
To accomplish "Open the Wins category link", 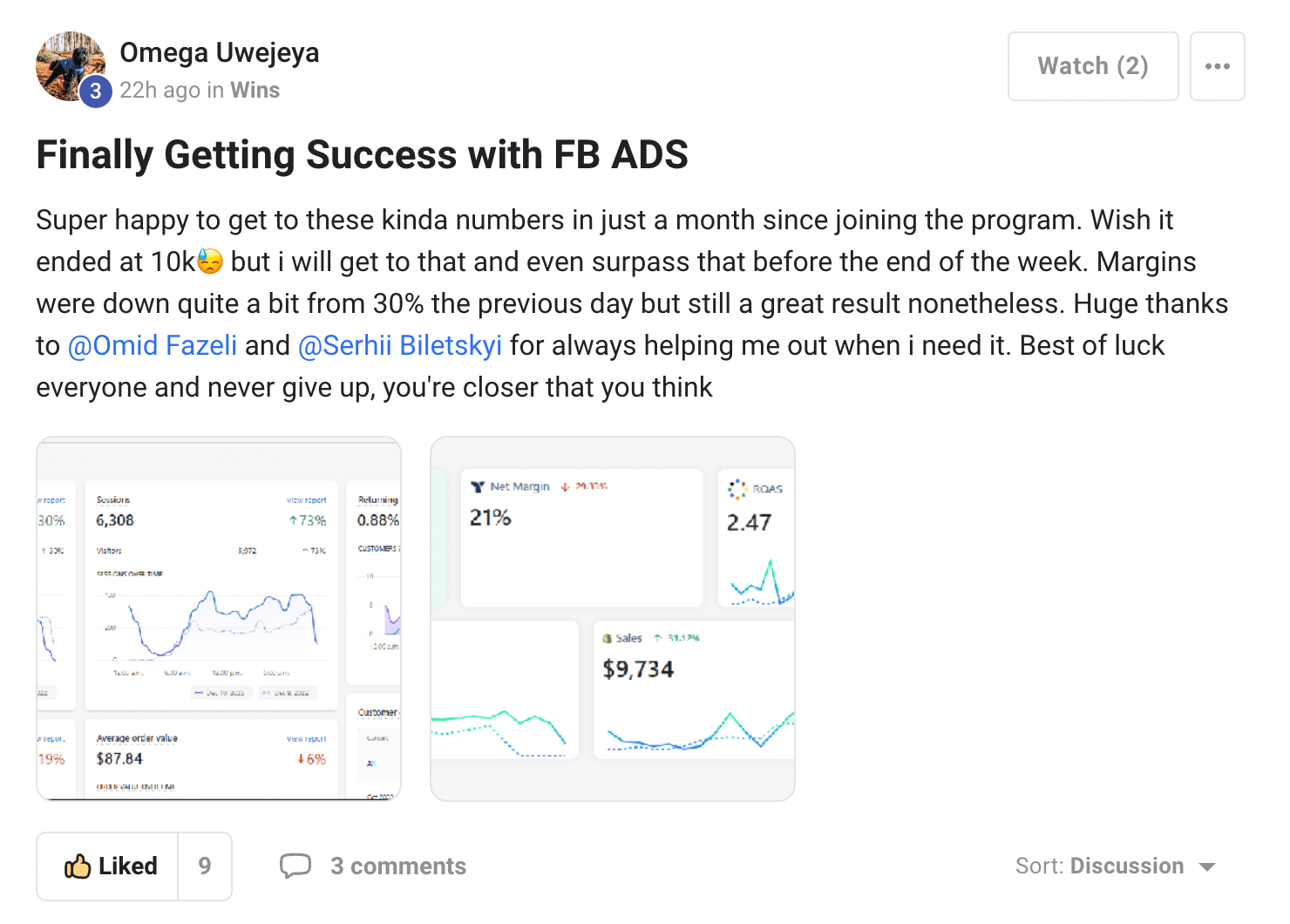I will (255, 90).
